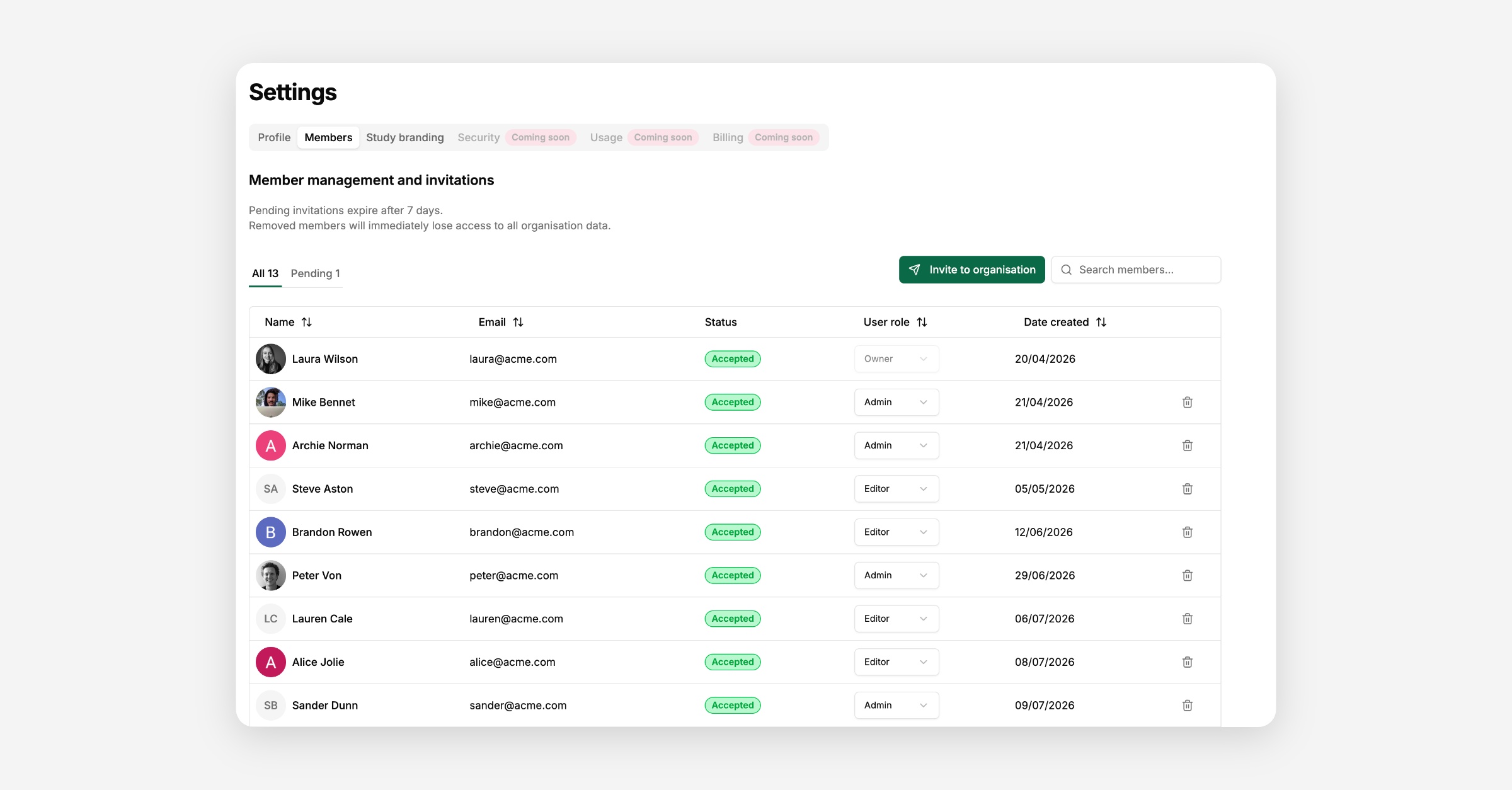This screenshot has height=790, width=1512.
Task: Open the Study branding tab
Action: (x=405, y=137)
